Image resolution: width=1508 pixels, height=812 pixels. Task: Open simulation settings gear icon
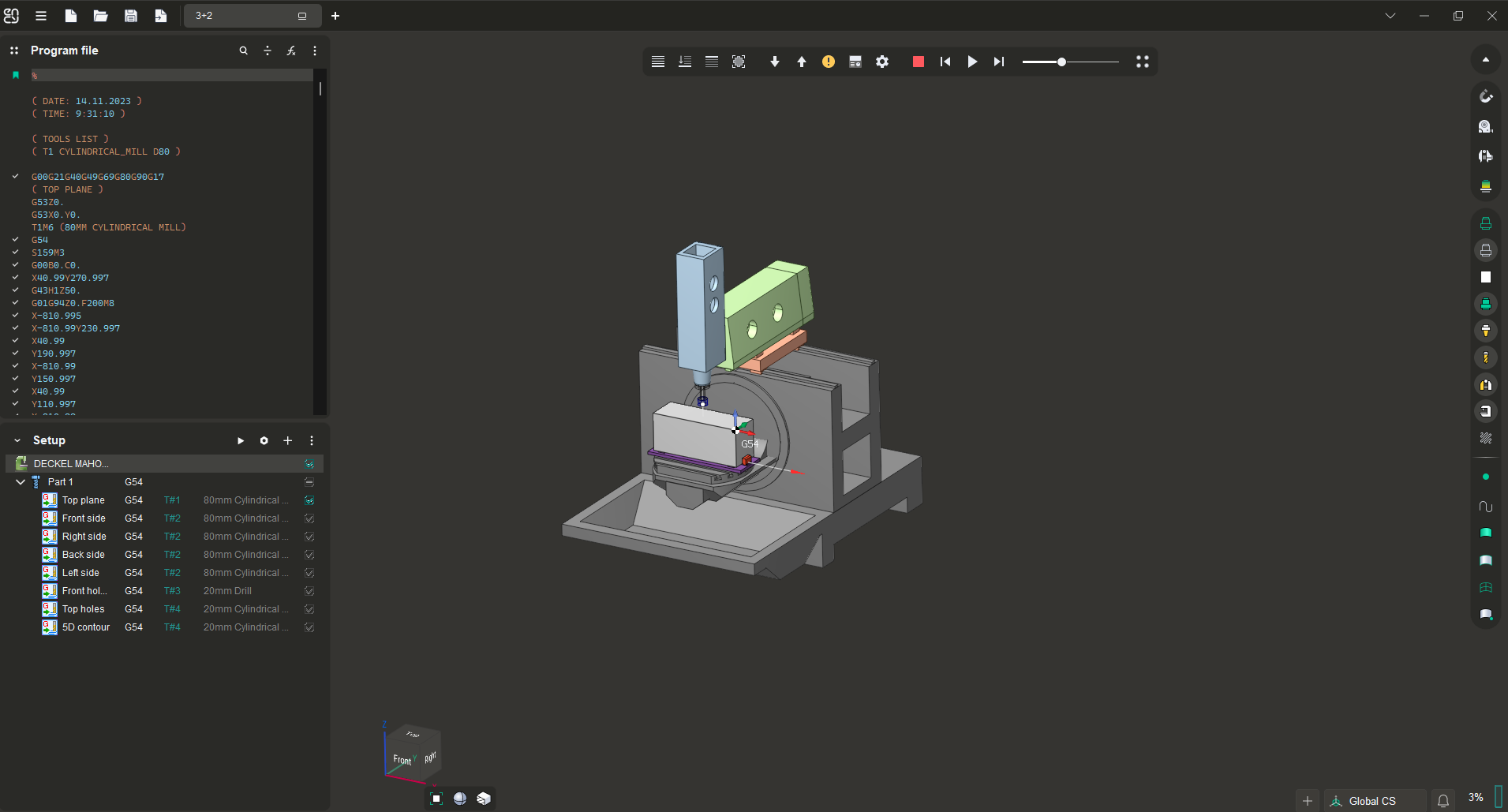882,62
